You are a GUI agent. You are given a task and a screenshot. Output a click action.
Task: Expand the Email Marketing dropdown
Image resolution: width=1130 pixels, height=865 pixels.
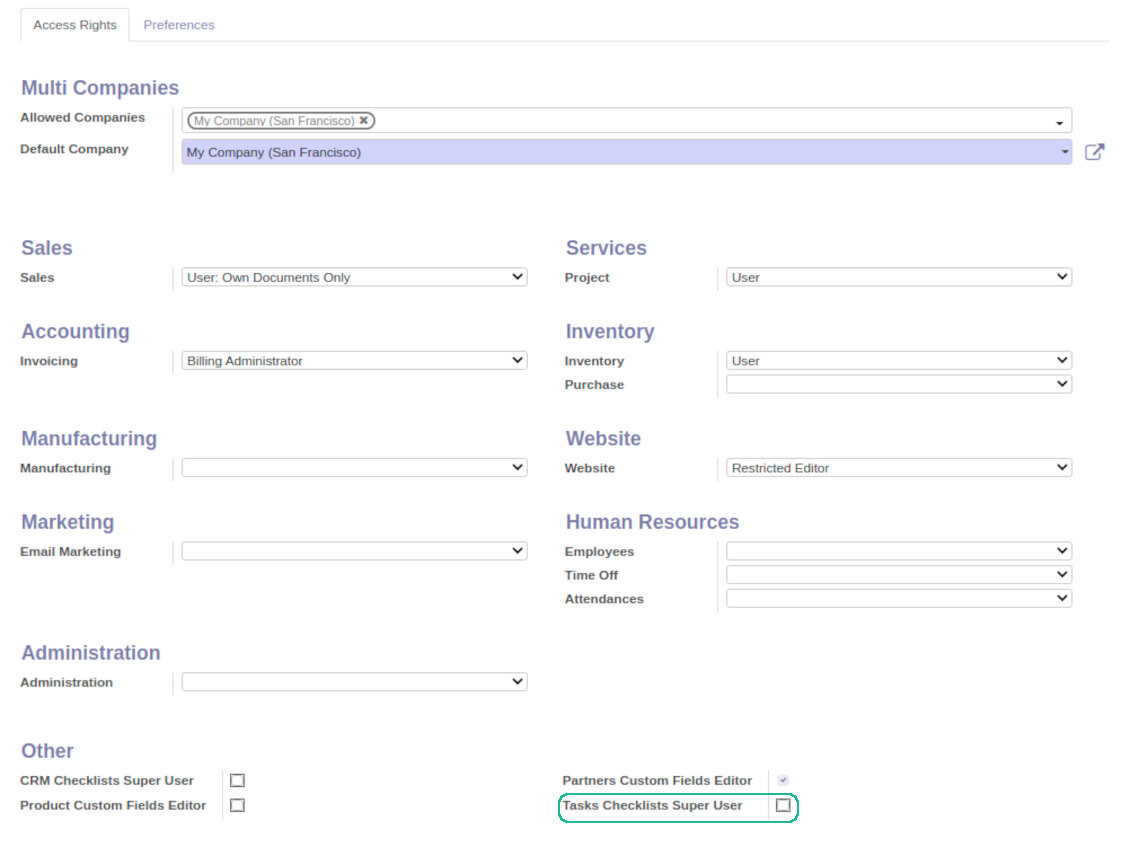pyautogui.click(x=354, y=551)
